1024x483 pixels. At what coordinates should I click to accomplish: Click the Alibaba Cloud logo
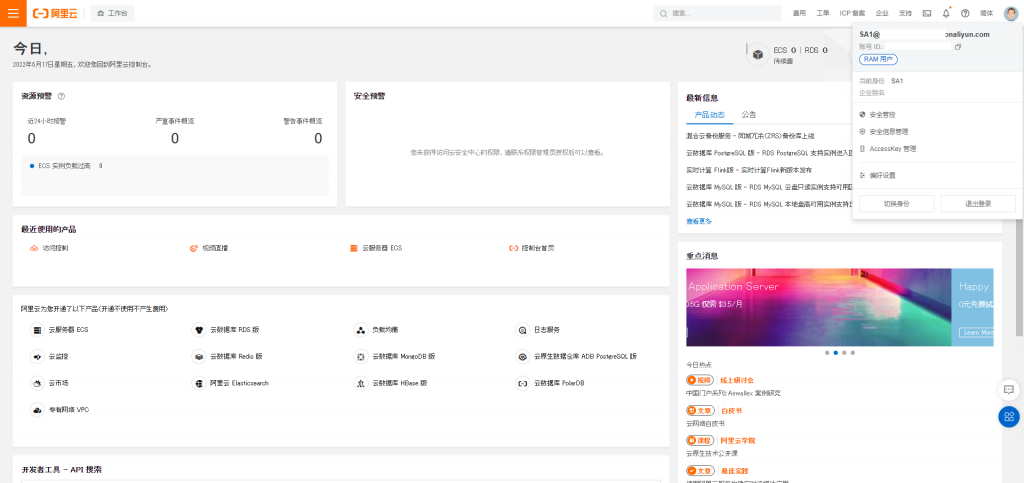tap(55, 13)
